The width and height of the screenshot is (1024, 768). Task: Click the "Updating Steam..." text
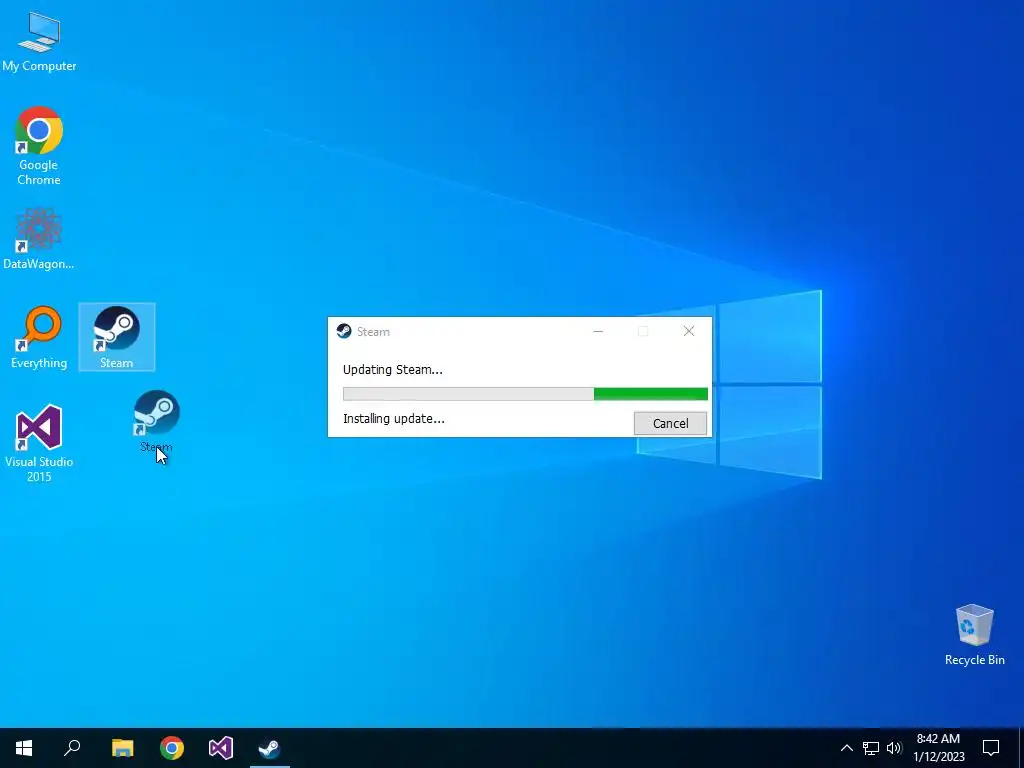click(x=392, y=370)
